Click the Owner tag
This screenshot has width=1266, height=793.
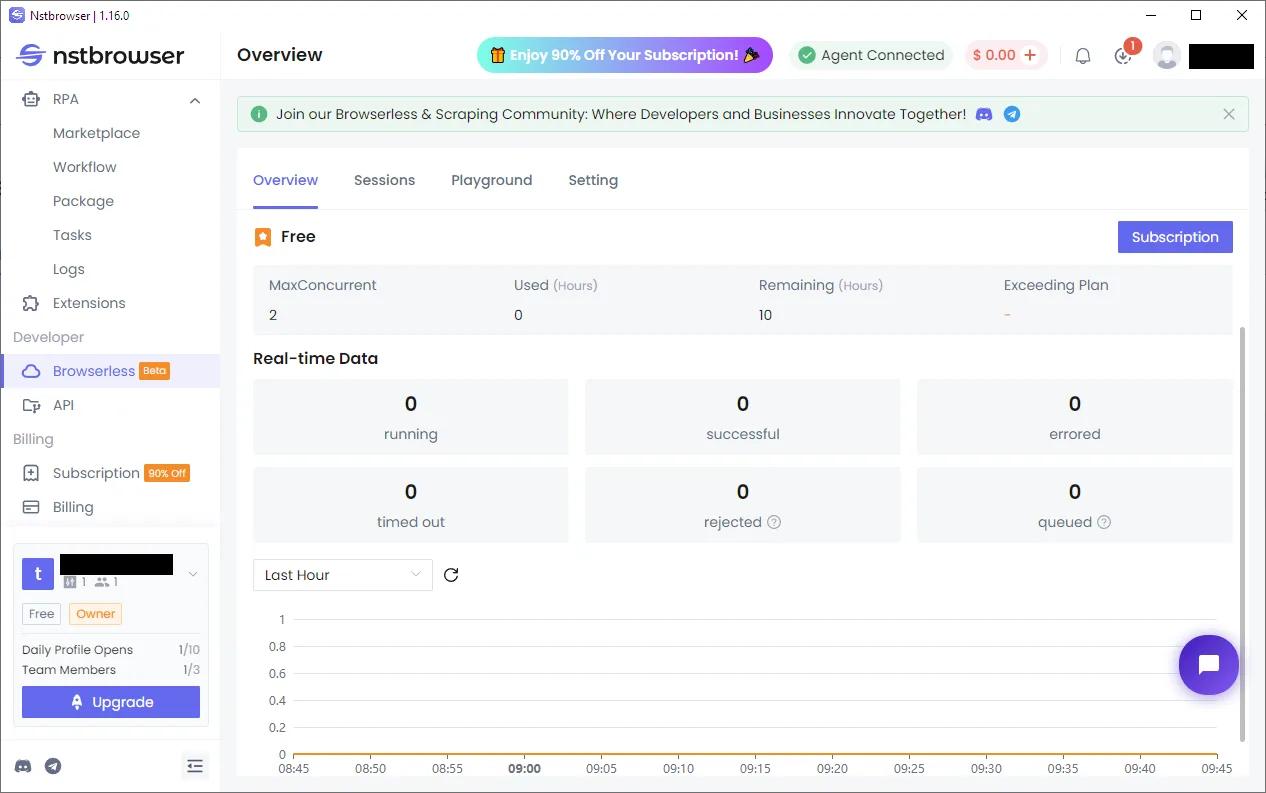(96, 614)
